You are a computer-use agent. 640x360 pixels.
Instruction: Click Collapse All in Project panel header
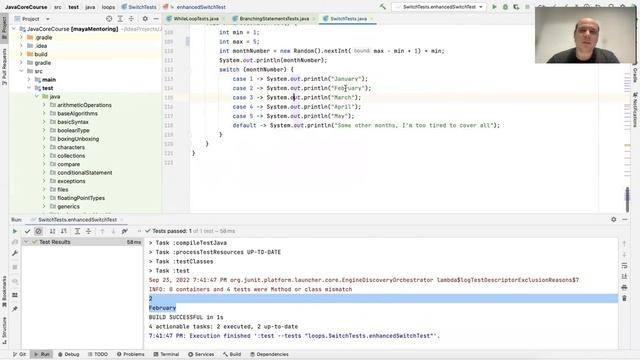[131, 19]
